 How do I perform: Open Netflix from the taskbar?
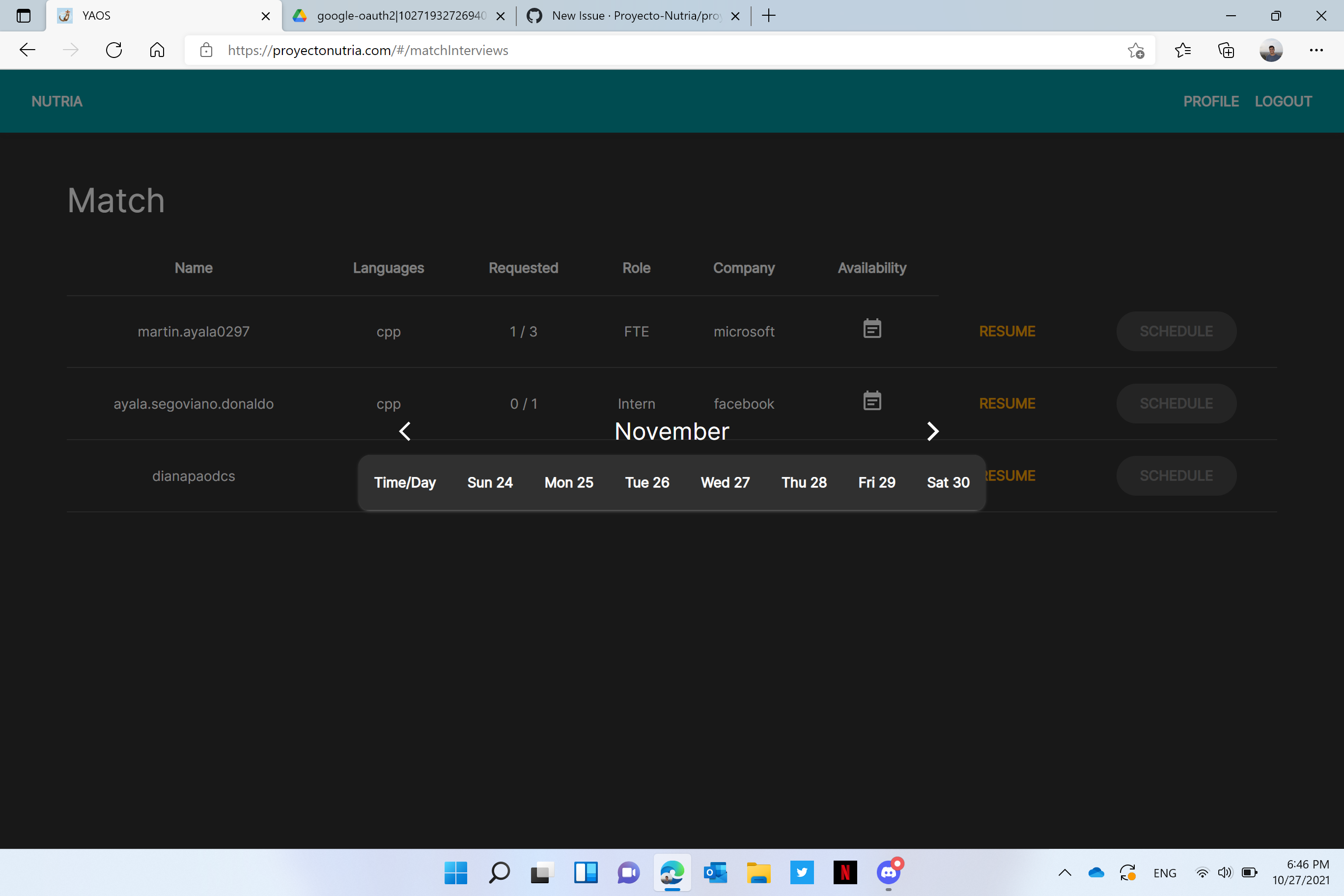coord(845,872)
